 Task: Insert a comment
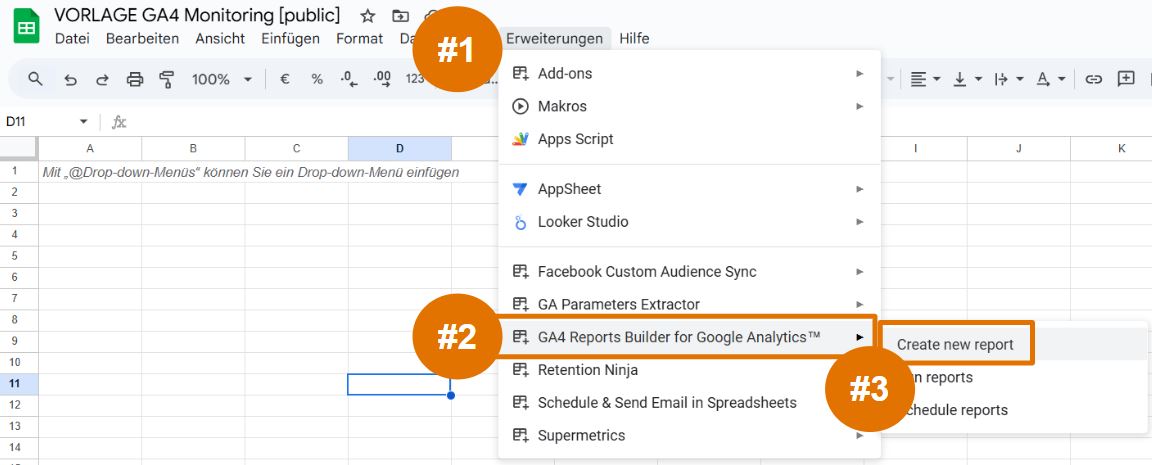click(x=1126, y=79)
